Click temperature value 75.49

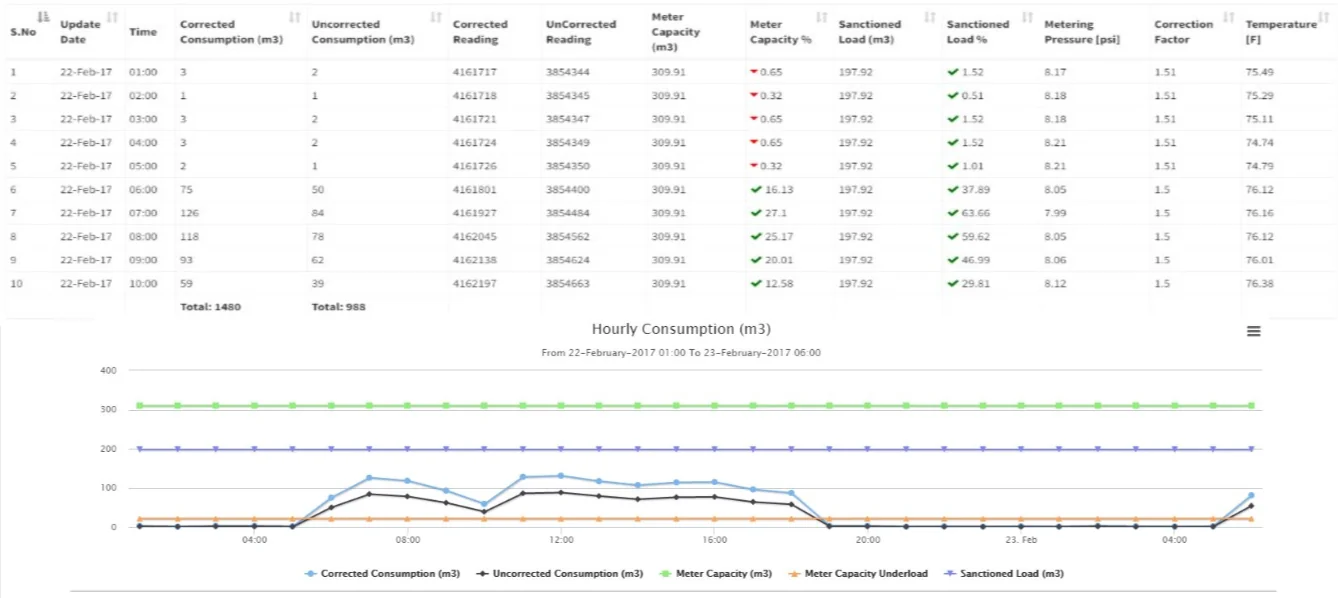(1259, 72)
